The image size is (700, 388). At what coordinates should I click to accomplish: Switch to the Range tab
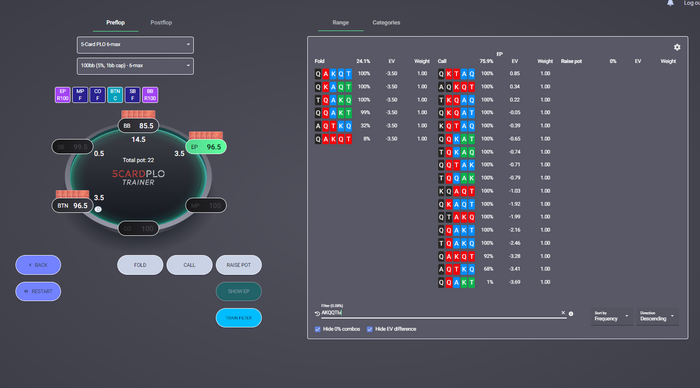coord(341,23)
